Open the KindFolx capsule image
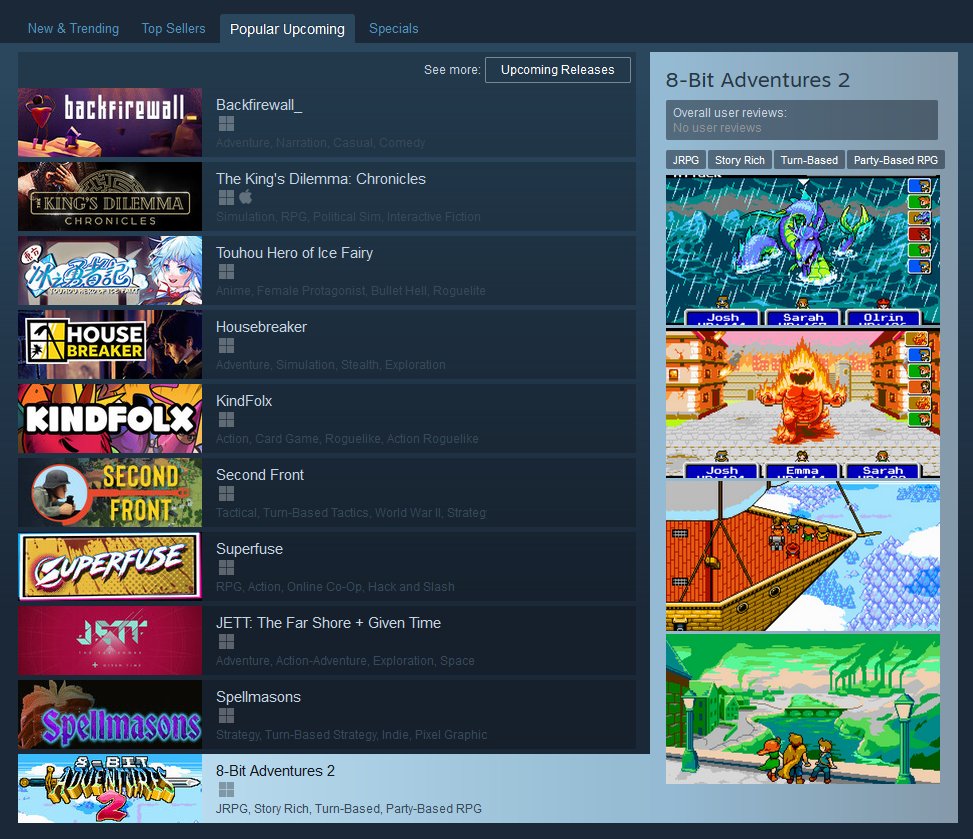This screenshot has width=973, height=839. click(110, 418)
